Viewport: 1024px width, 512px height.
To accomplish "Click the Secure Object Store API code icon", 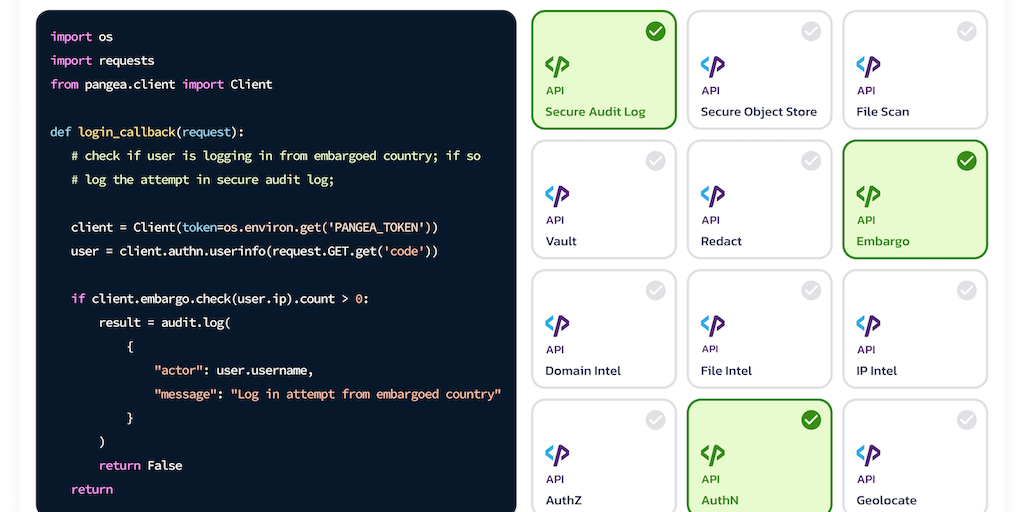I will click(712, 66).
